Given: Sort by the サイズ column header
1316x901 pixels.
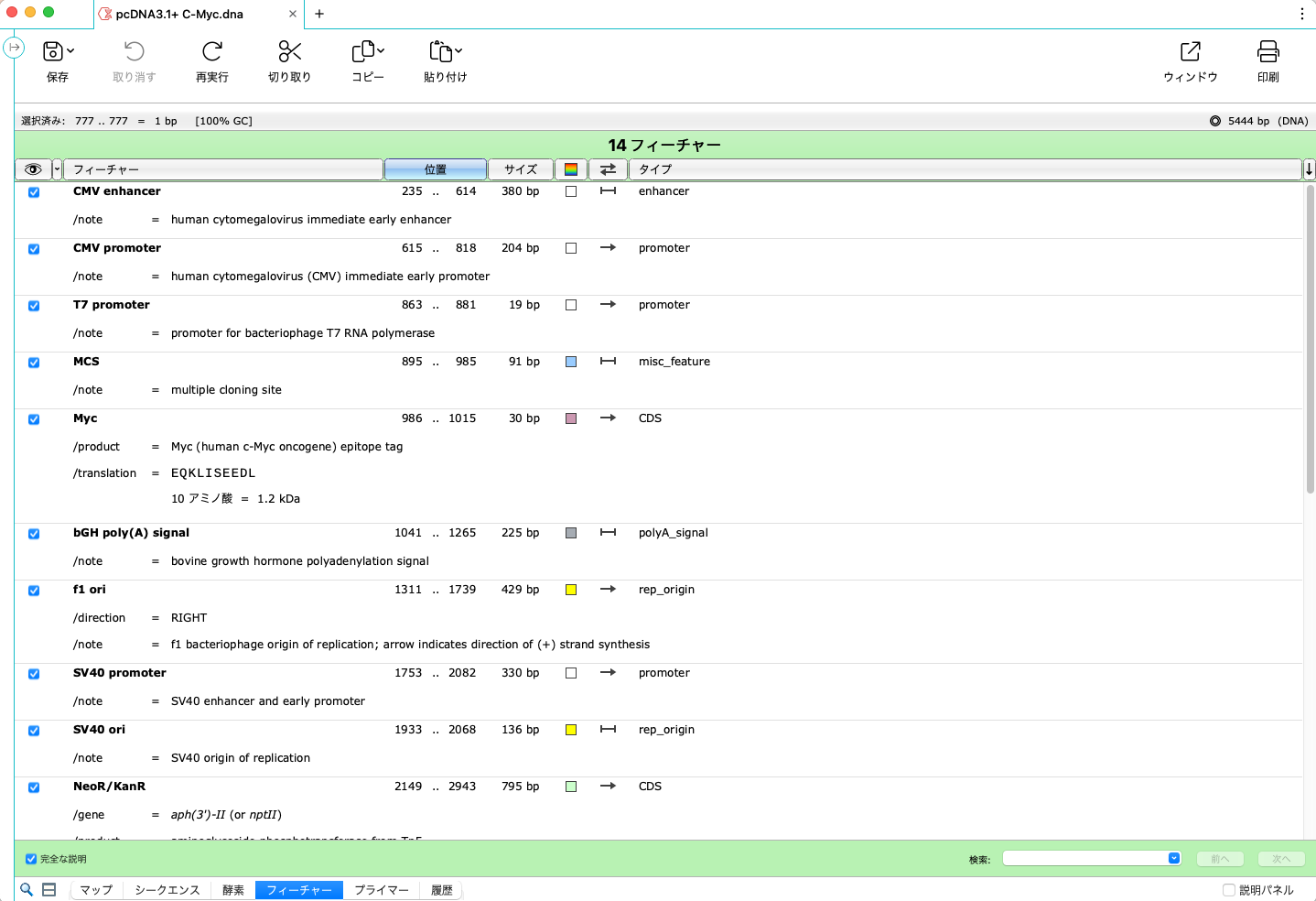Looking at the screenshot, I should tap(520, 169).
